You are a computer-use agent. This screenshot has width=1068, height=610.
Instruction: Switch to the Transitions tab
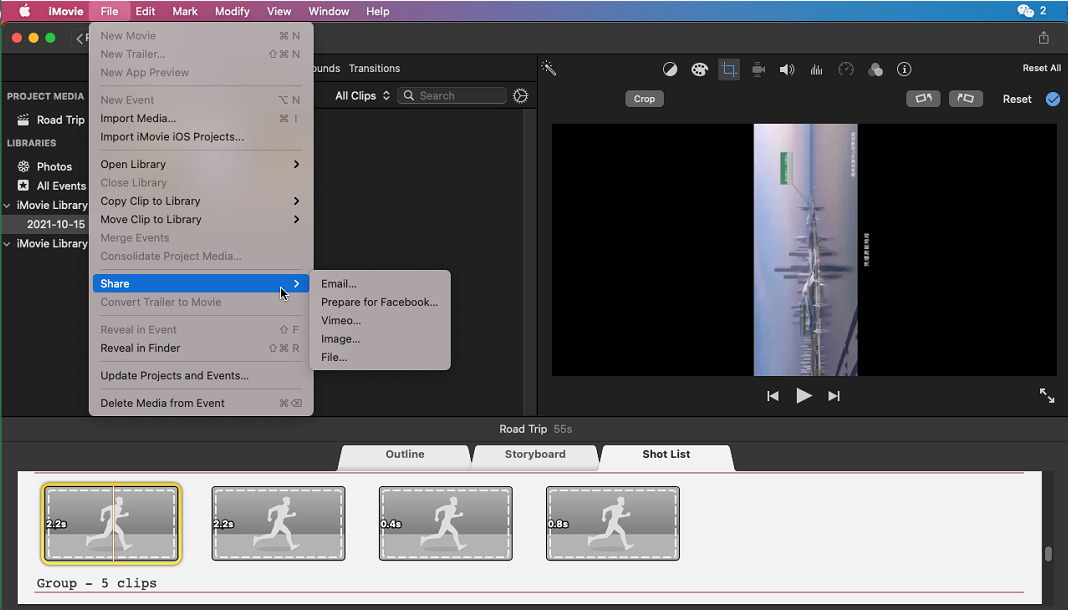(375, 69)
